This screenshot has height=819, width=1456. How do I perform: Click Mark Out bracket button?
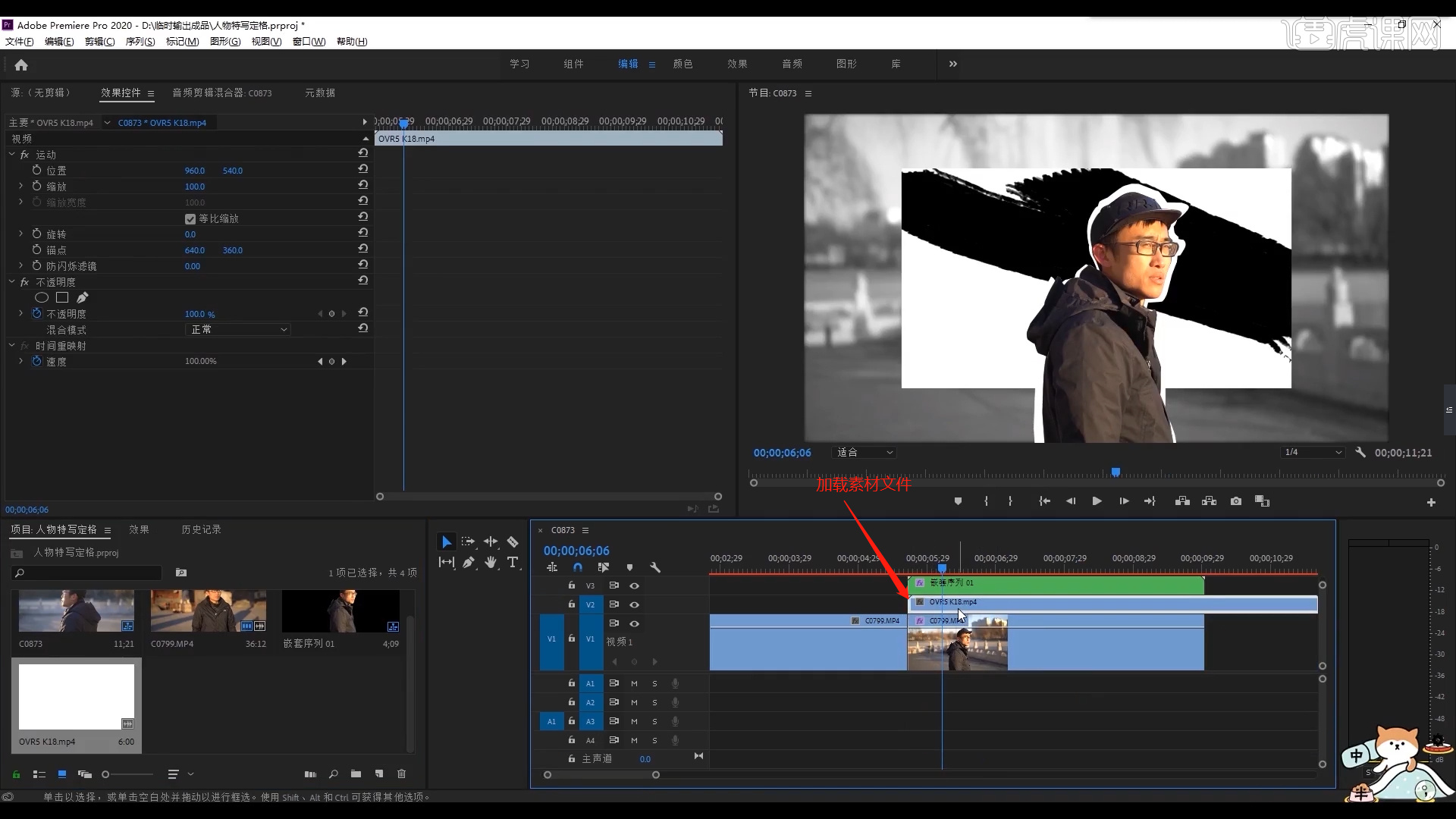[1010, 501]
